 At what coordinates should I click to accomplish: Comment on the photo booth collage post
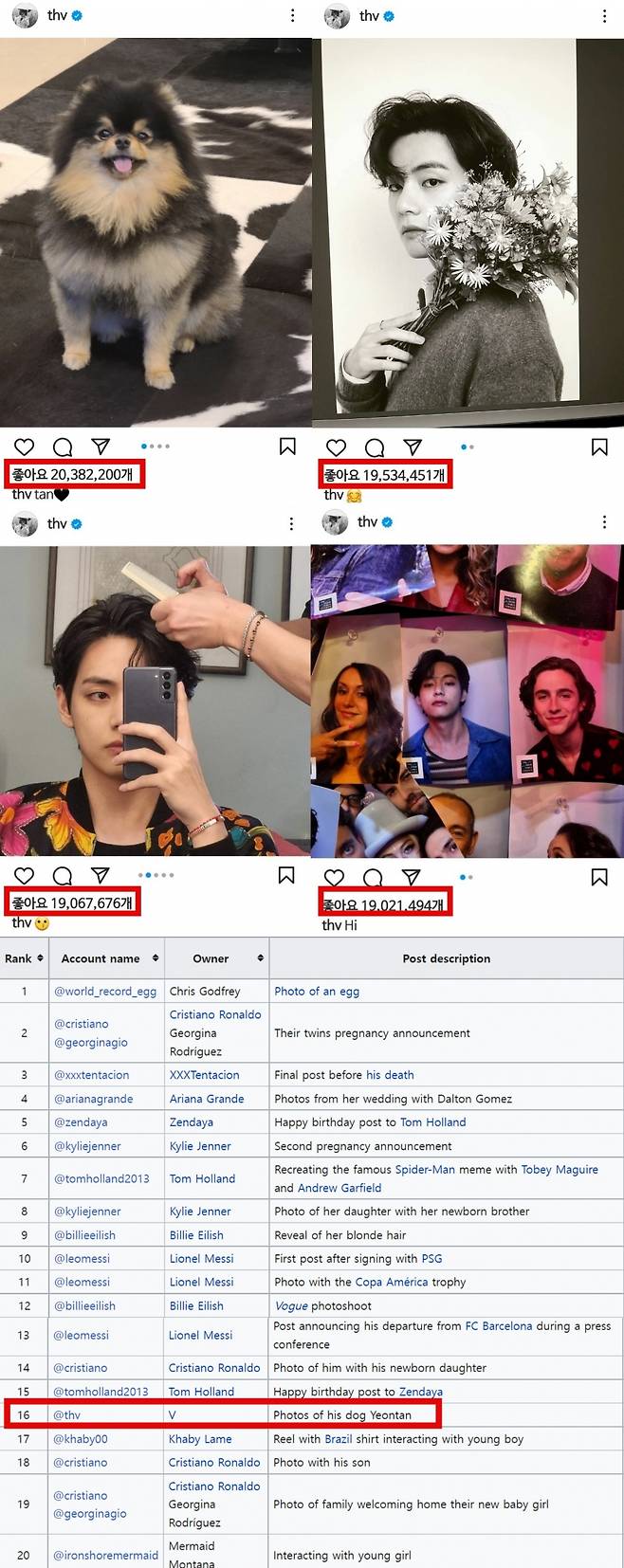pyautogui.click(x=374, y=878)
